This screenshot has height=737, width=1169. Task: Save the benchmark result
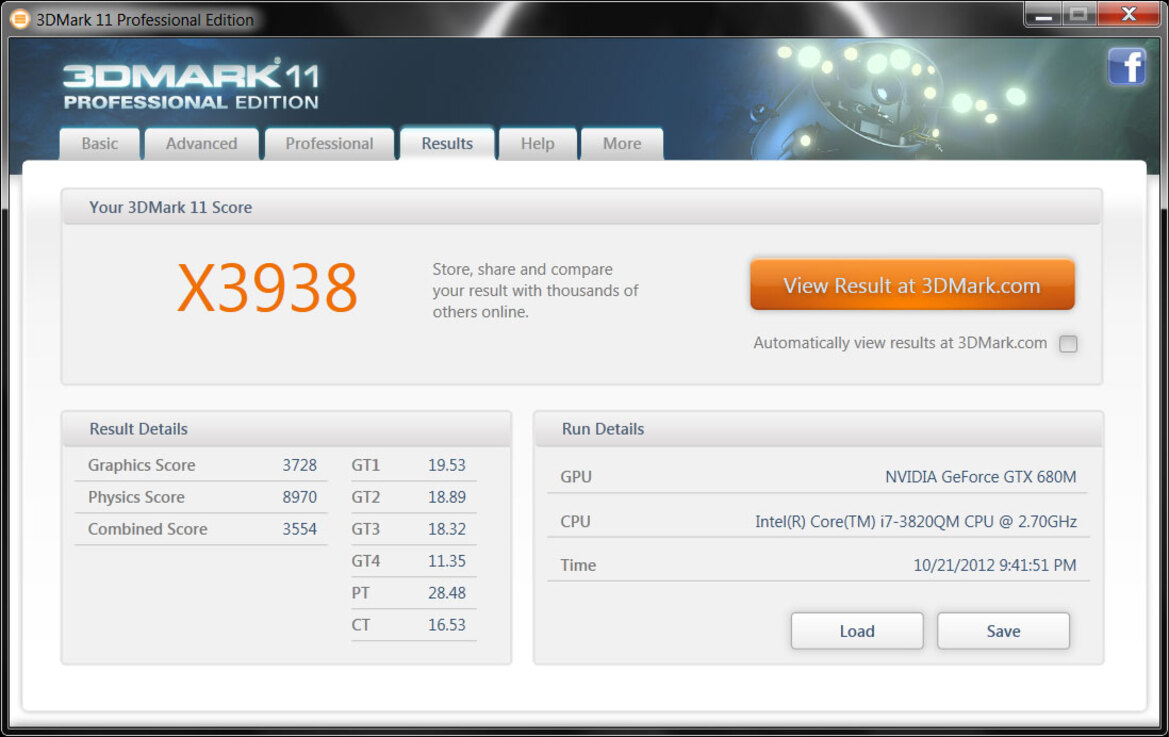point(1003,631)
